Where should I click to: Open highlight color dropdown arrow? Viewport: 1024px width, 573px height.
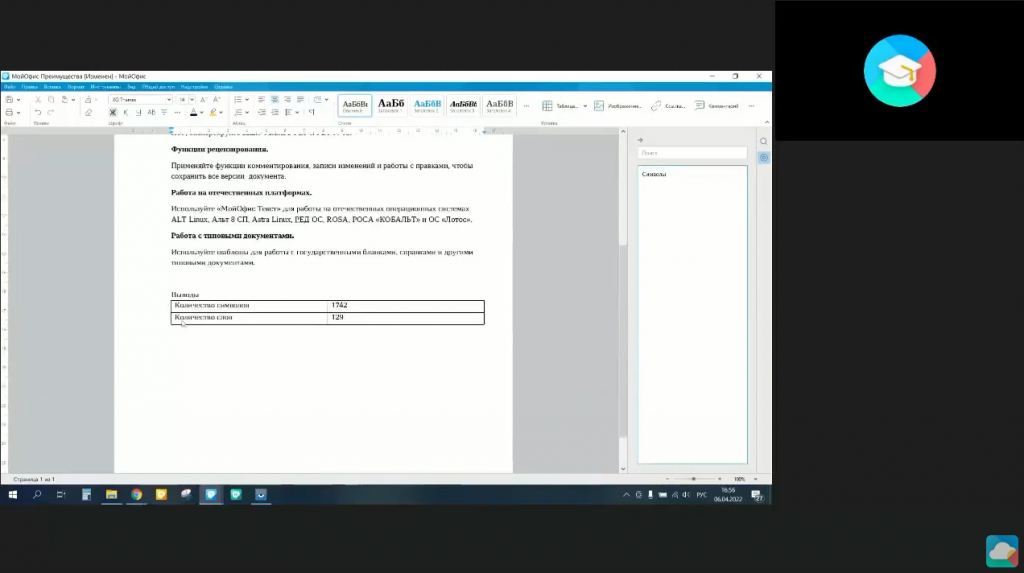click(x=221, y=112)
